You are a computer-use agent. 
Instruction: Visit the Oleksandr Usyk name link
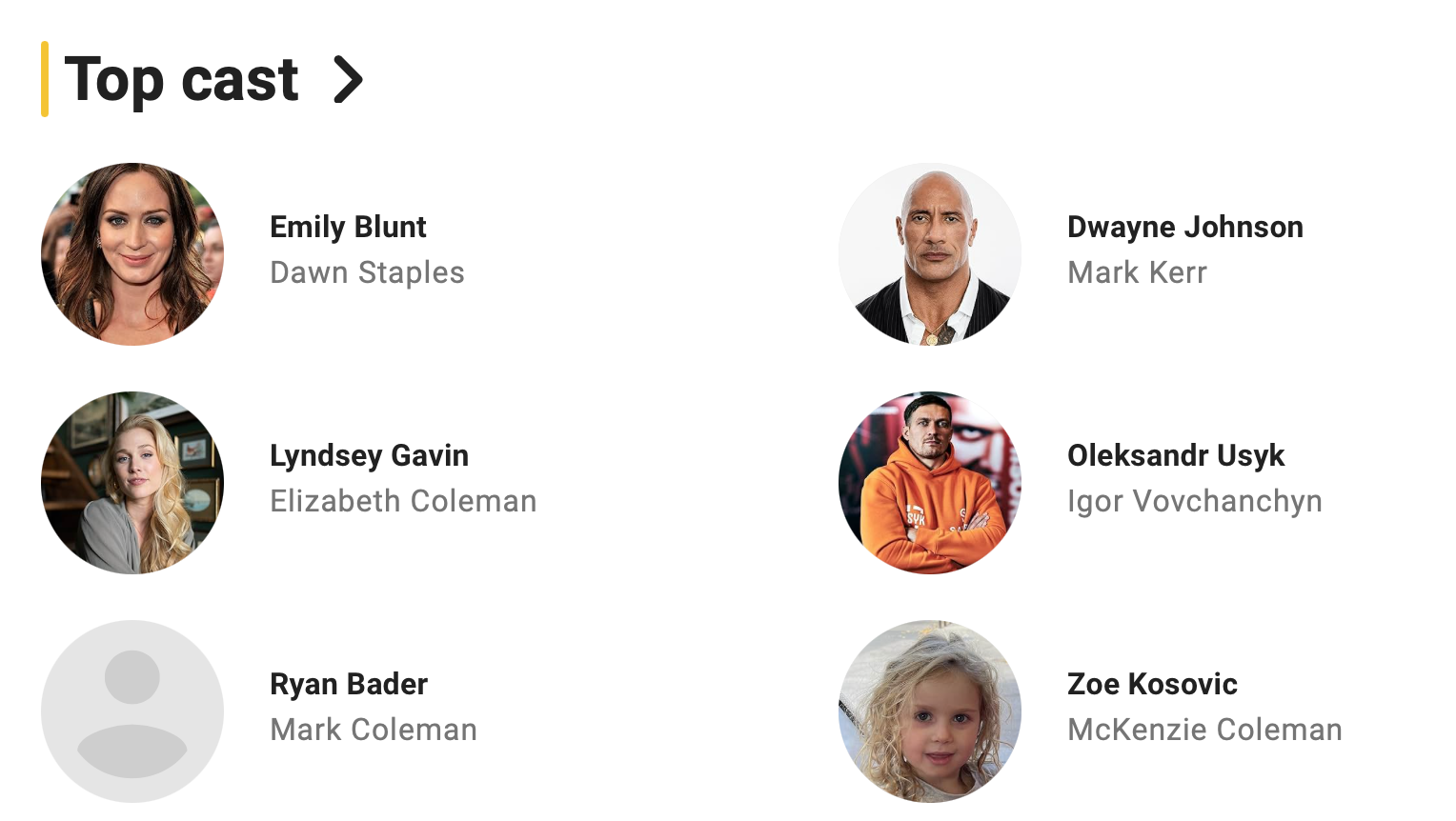(1175, 455)
